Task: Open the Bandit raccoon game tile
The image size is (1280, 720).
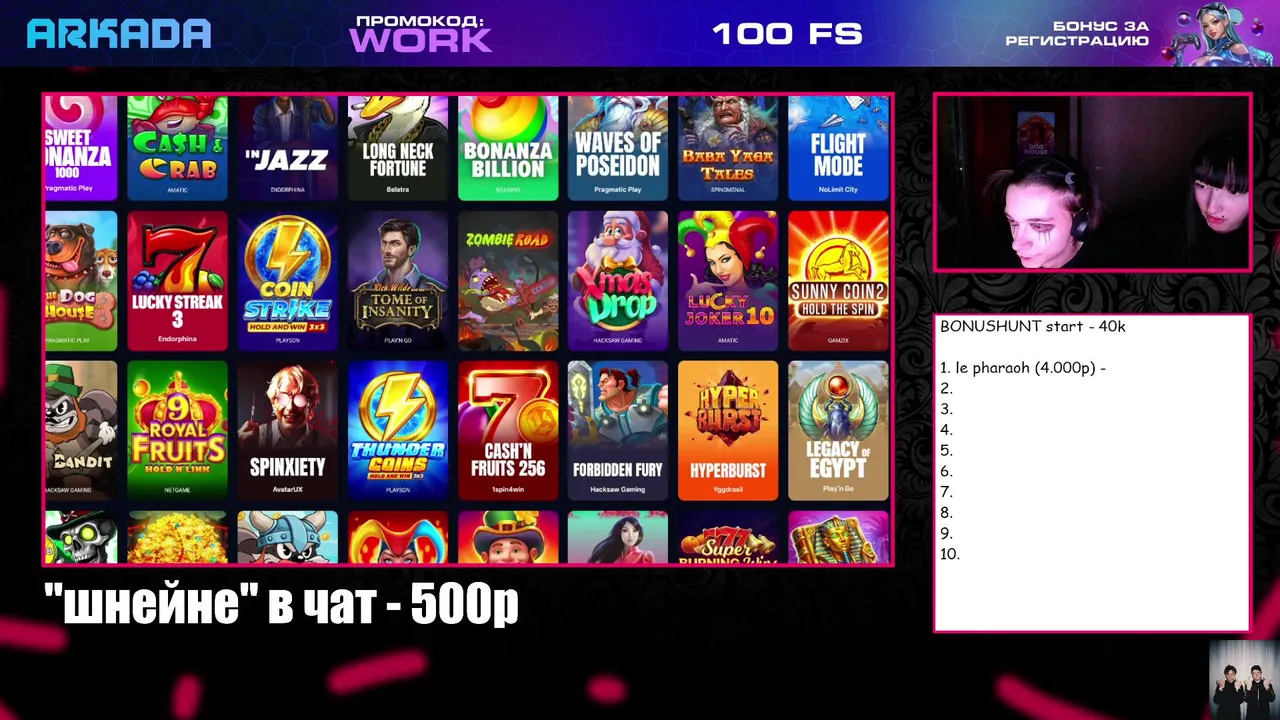Action: pos(81,431)
